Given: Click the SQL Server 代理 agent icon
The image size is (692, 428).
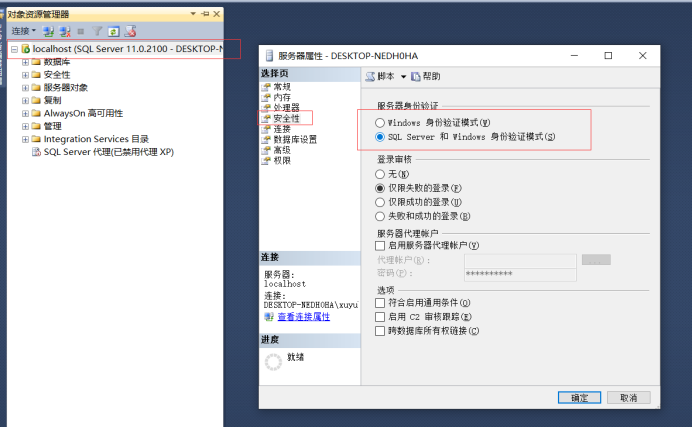Looking at the screenshot, I should 36,152.
